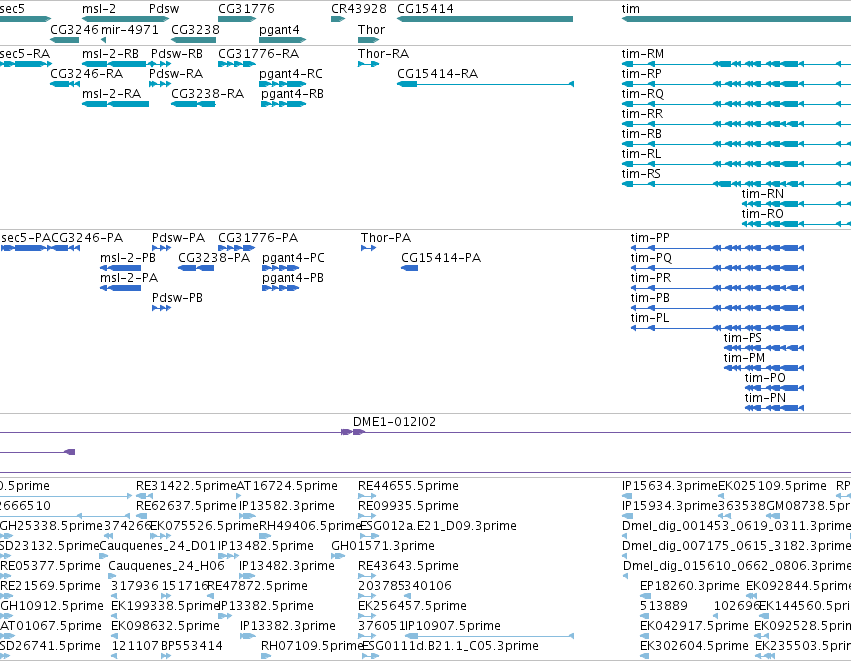Screen dimensions: 851x661
Task: Select the CG3238 gene label
Action: [195, 30]
